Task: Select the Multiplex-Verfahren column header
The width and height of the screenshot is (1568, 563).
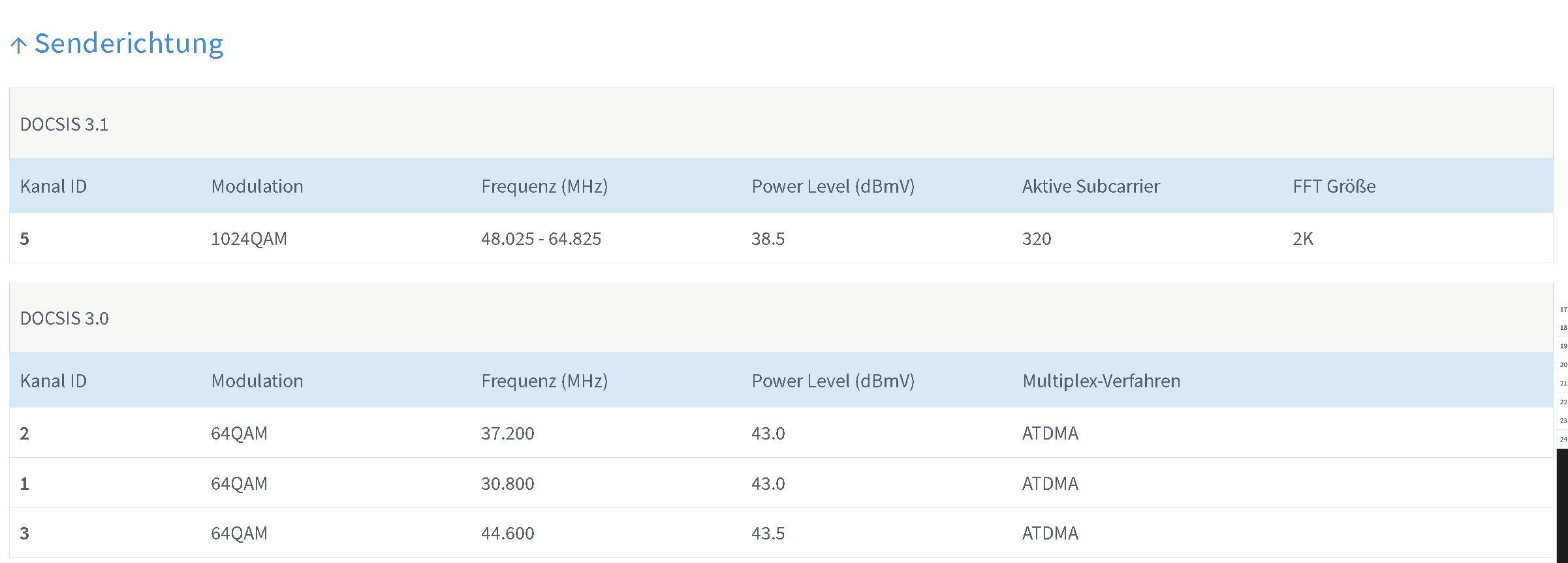Action: pos(1101,381)
